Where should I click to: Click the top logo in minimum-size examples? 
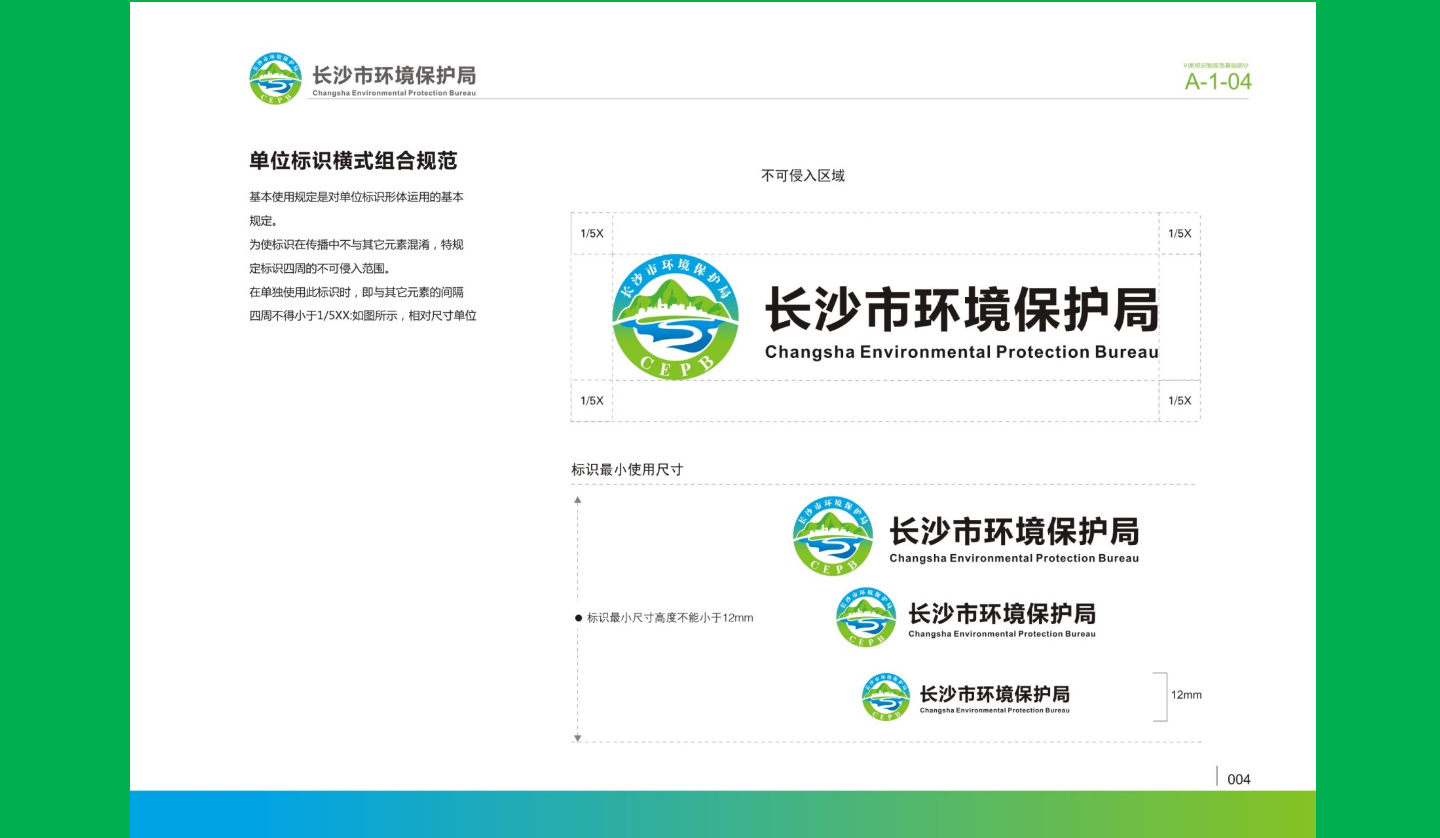pyautogui.click(x=834, y=533)
